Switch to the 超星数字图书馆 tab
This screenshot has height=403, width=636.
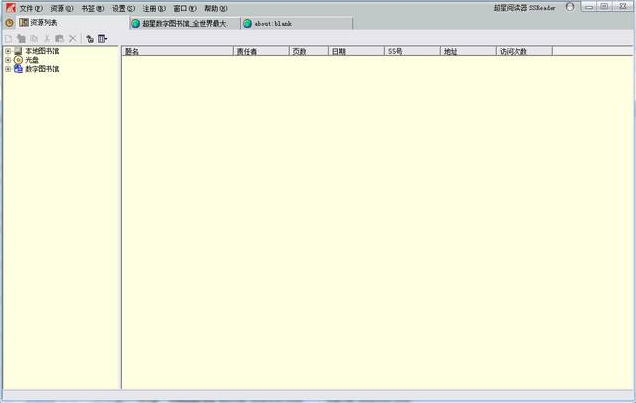[x=185, y=24]
